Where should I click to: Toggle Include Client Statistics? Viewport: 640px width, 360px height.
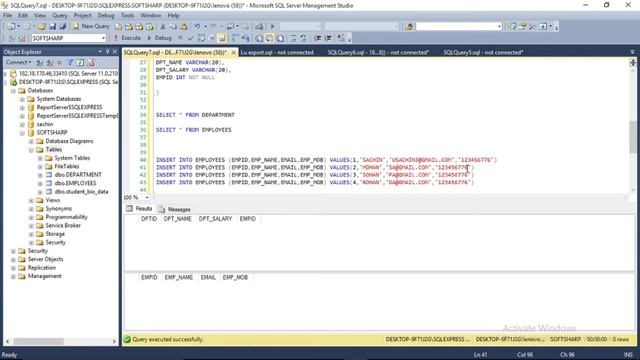[x=246, y=38]
